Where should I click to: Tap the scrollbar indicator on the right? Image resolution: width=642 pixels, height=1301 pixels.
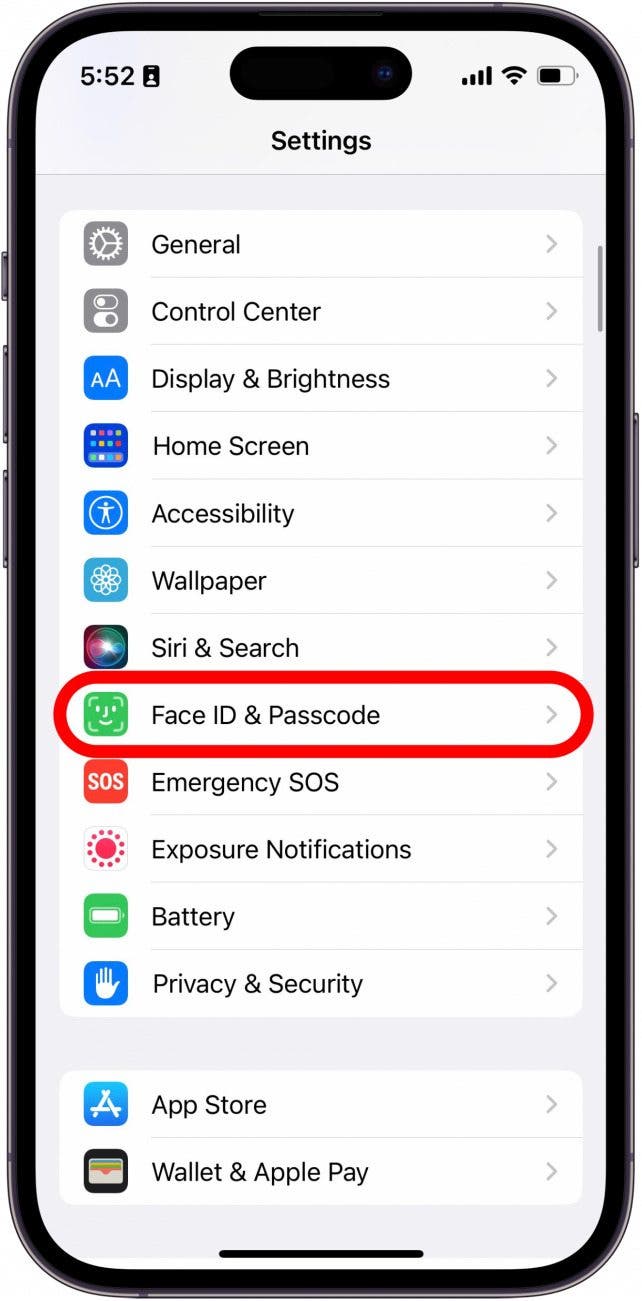[x=600, y=288]
